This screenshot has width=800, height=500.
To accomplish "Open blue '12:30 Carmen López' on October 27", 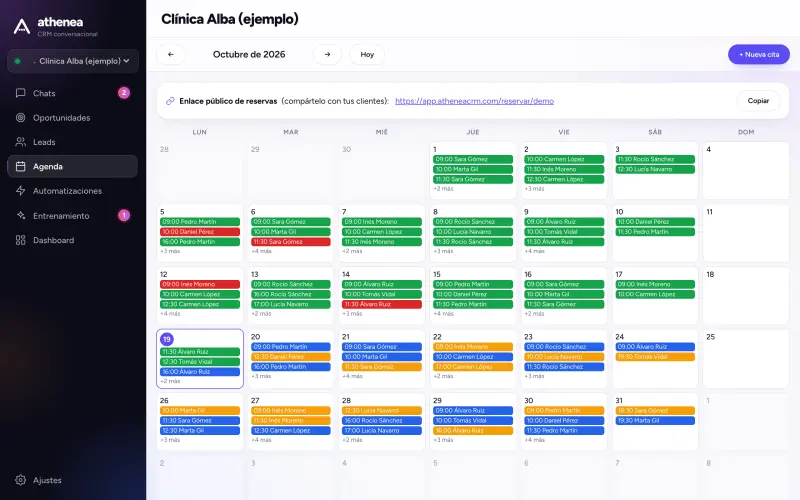I will pyautogui.click(x=291, y=431).
